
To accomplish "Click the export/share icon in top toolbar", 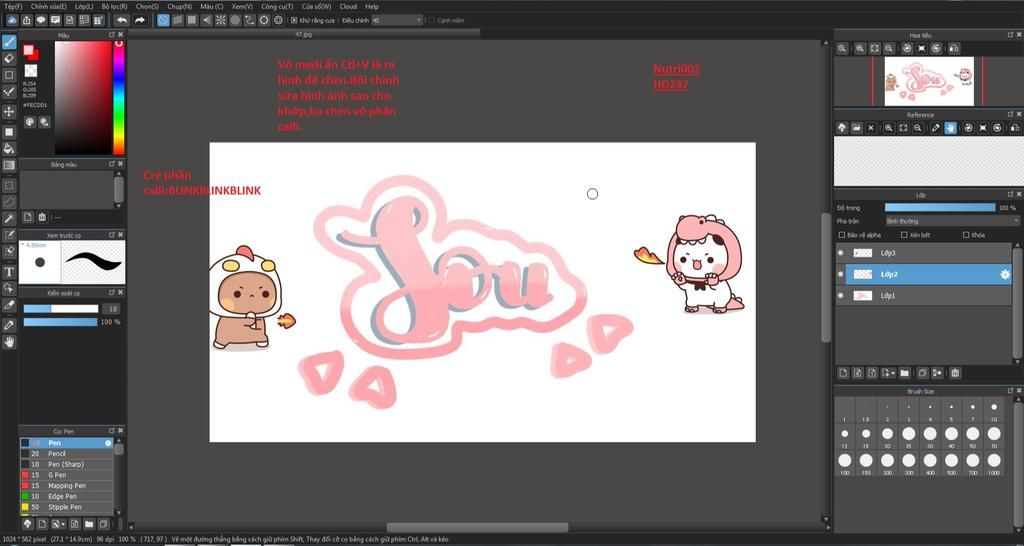I will 27,20.
